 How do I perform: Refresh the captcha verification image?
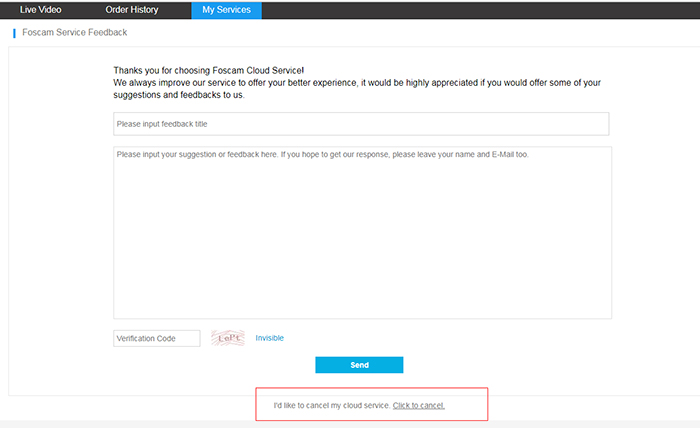coord(228,338)
